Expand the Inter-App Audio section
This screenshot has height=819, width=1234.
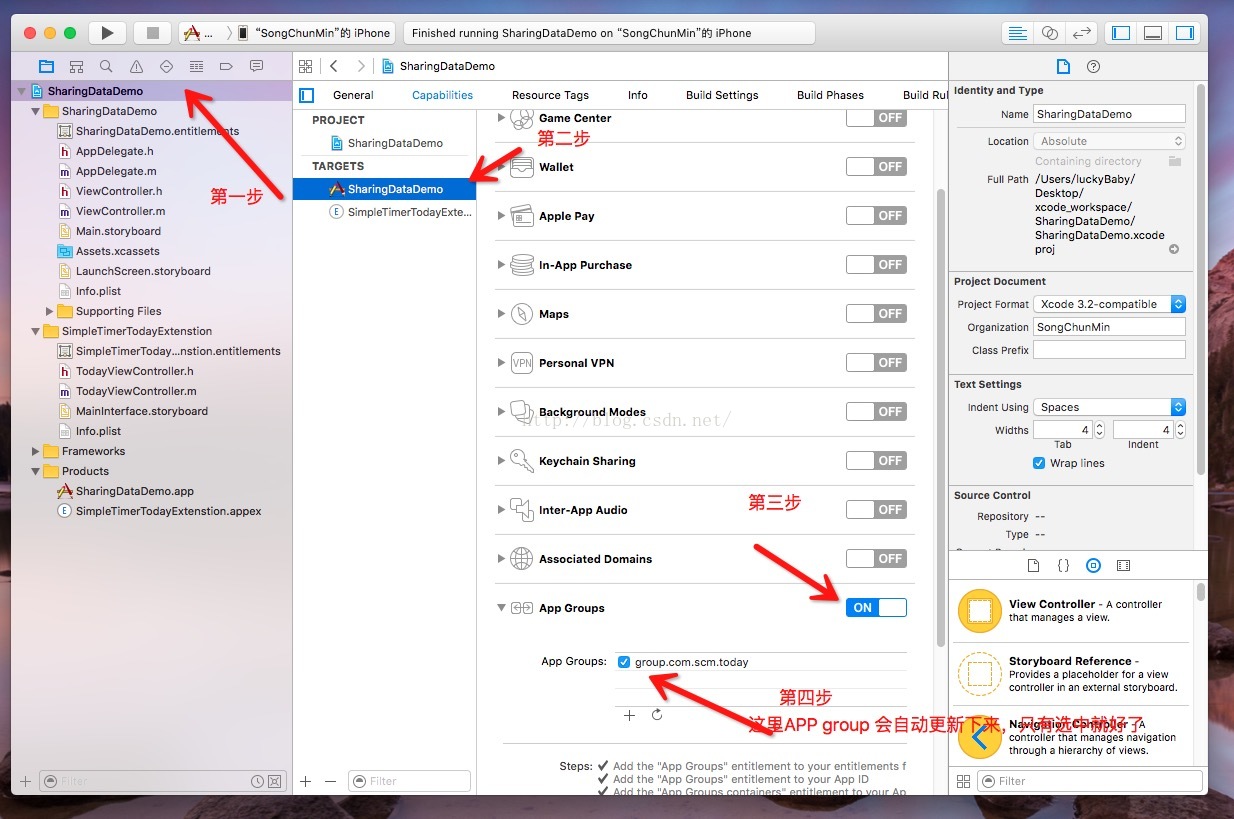click(502, 510)
